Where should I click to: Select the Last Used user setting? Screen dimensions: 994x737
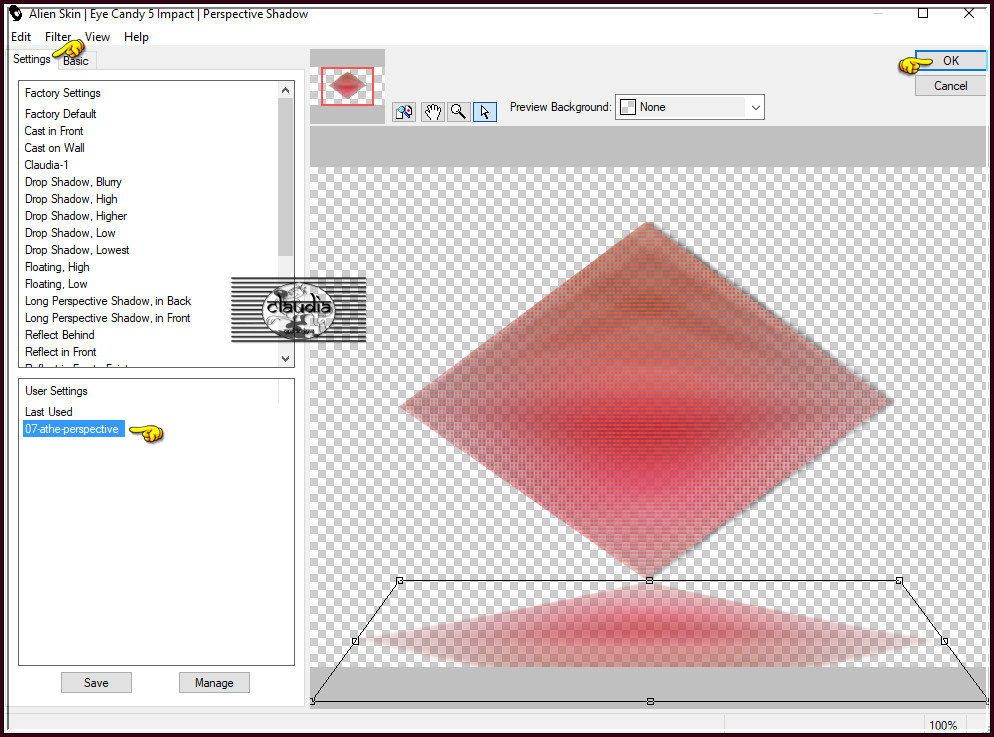[49, 412]
